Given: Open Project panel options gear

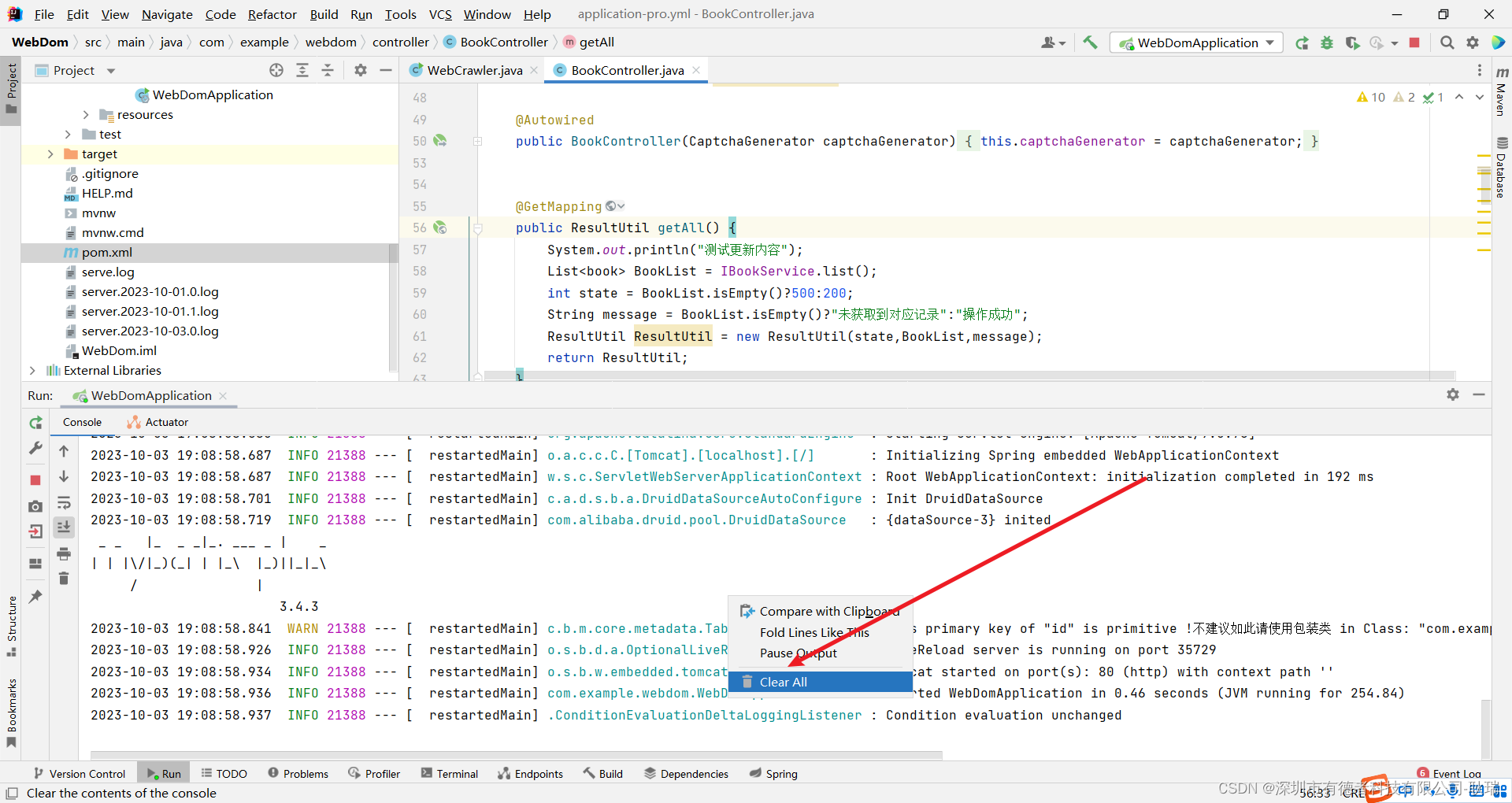Looking at the screenshot, I should tap(361, 70).
